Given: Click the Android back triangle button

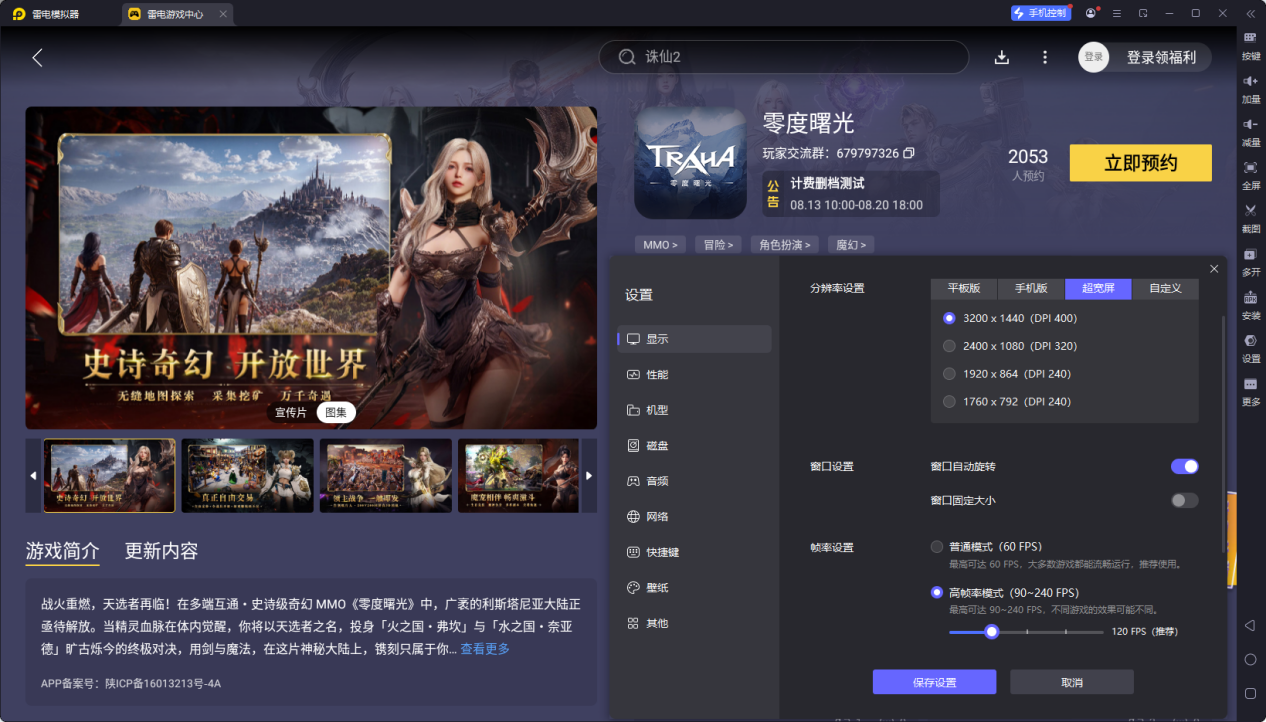Looking at the screenshot, I should (1250, 625).
